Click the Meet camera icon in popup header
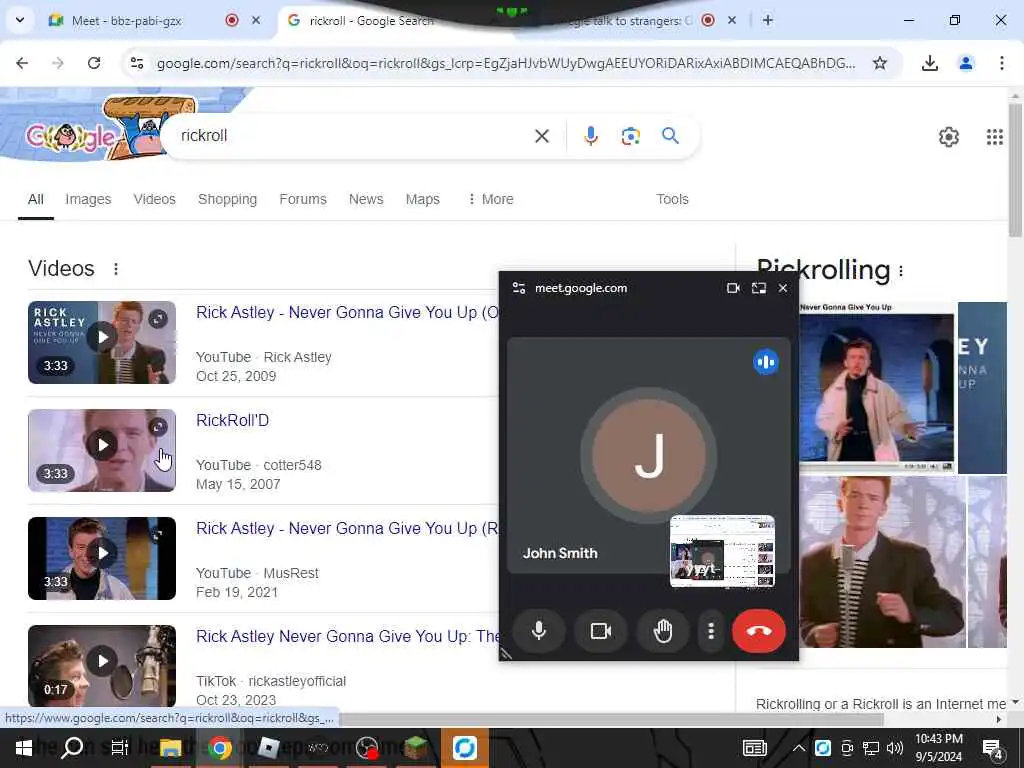1024x768 pixels. [733, 288]
